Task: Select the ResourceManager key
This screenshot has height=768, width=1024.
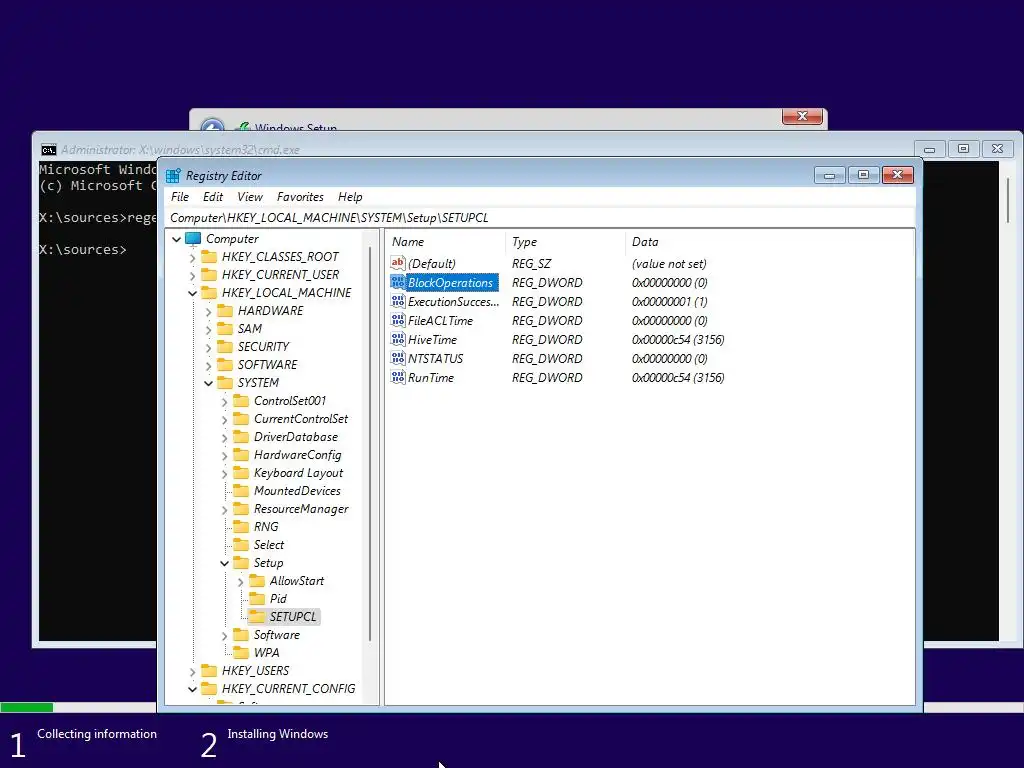Action: pos(301,509)
